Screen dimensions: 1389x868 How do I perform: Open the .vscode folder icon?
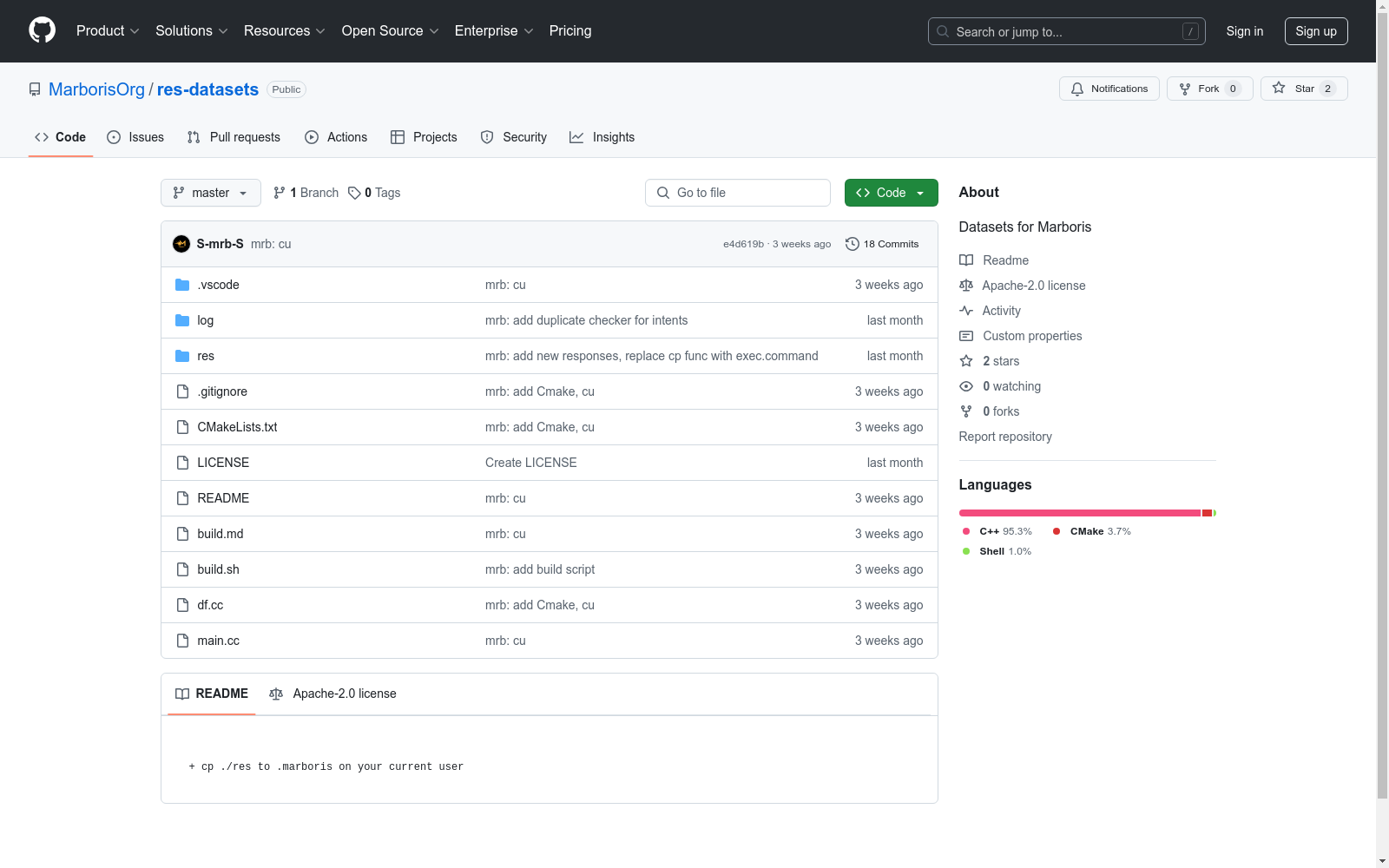point(182,285)
